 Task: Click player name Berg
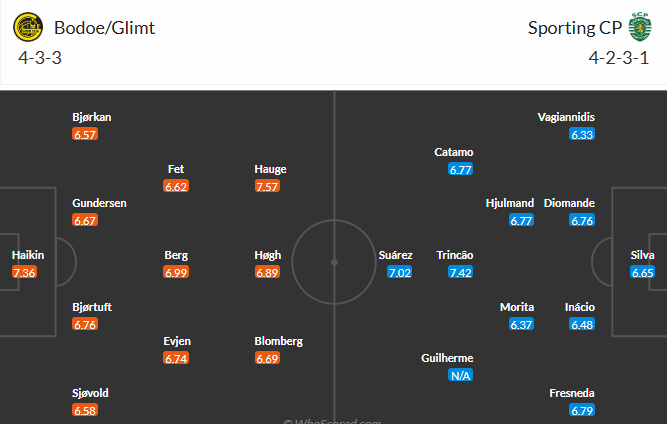coord(176,255)
